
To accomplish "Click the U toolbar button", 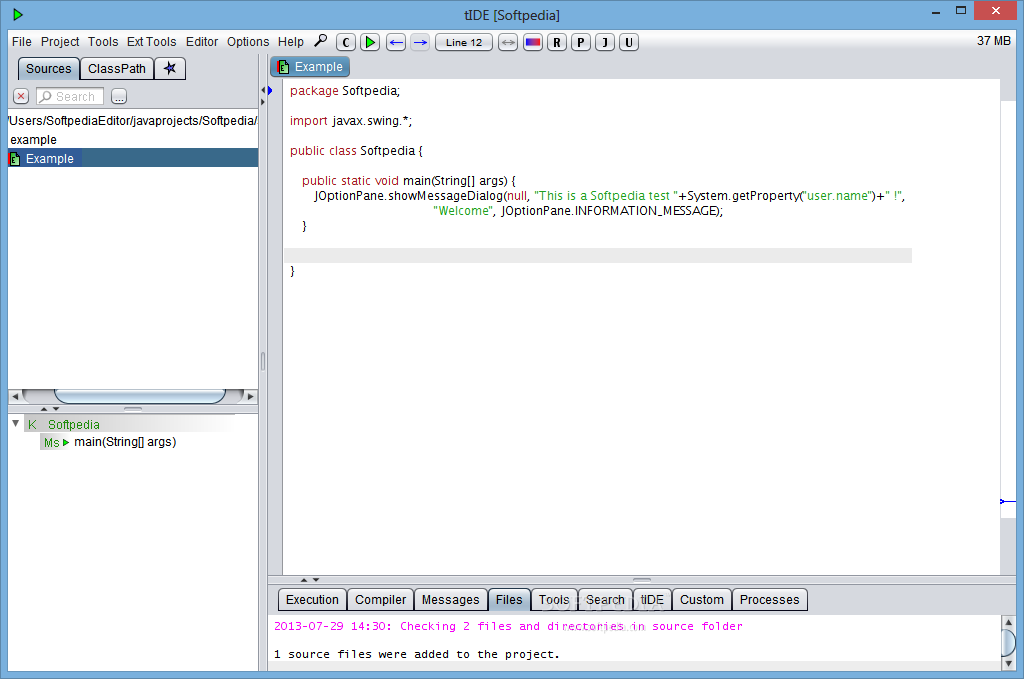I will (x=629, y=42).
